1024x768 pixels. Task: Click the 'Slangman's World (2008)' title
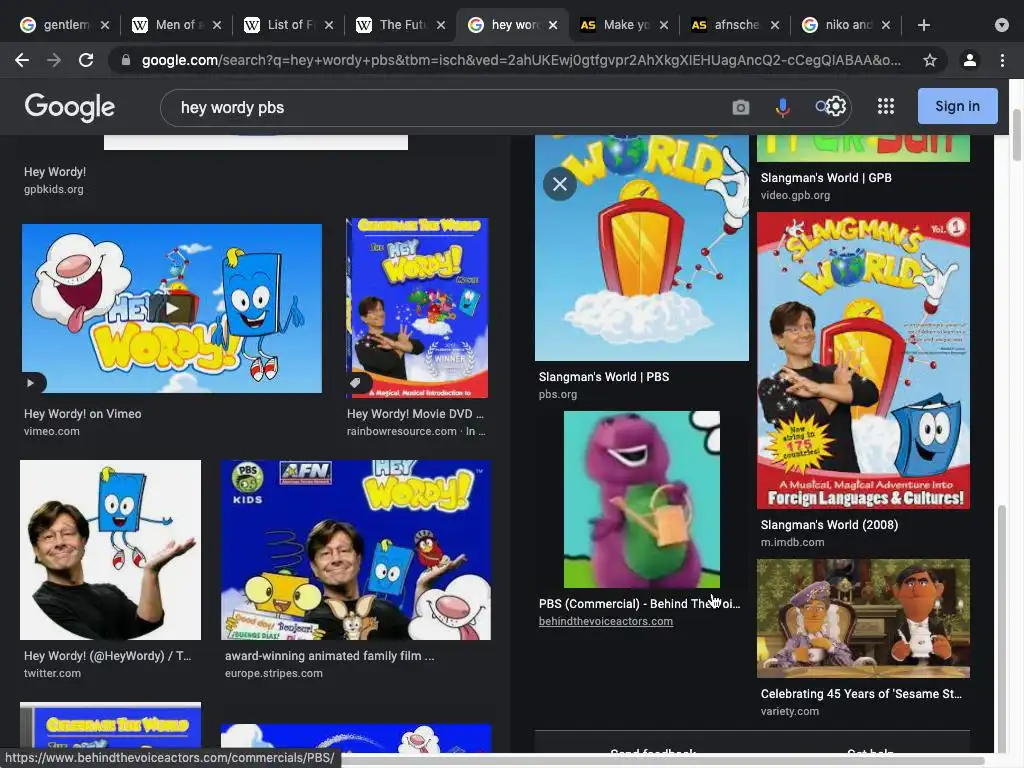(829, 524)
